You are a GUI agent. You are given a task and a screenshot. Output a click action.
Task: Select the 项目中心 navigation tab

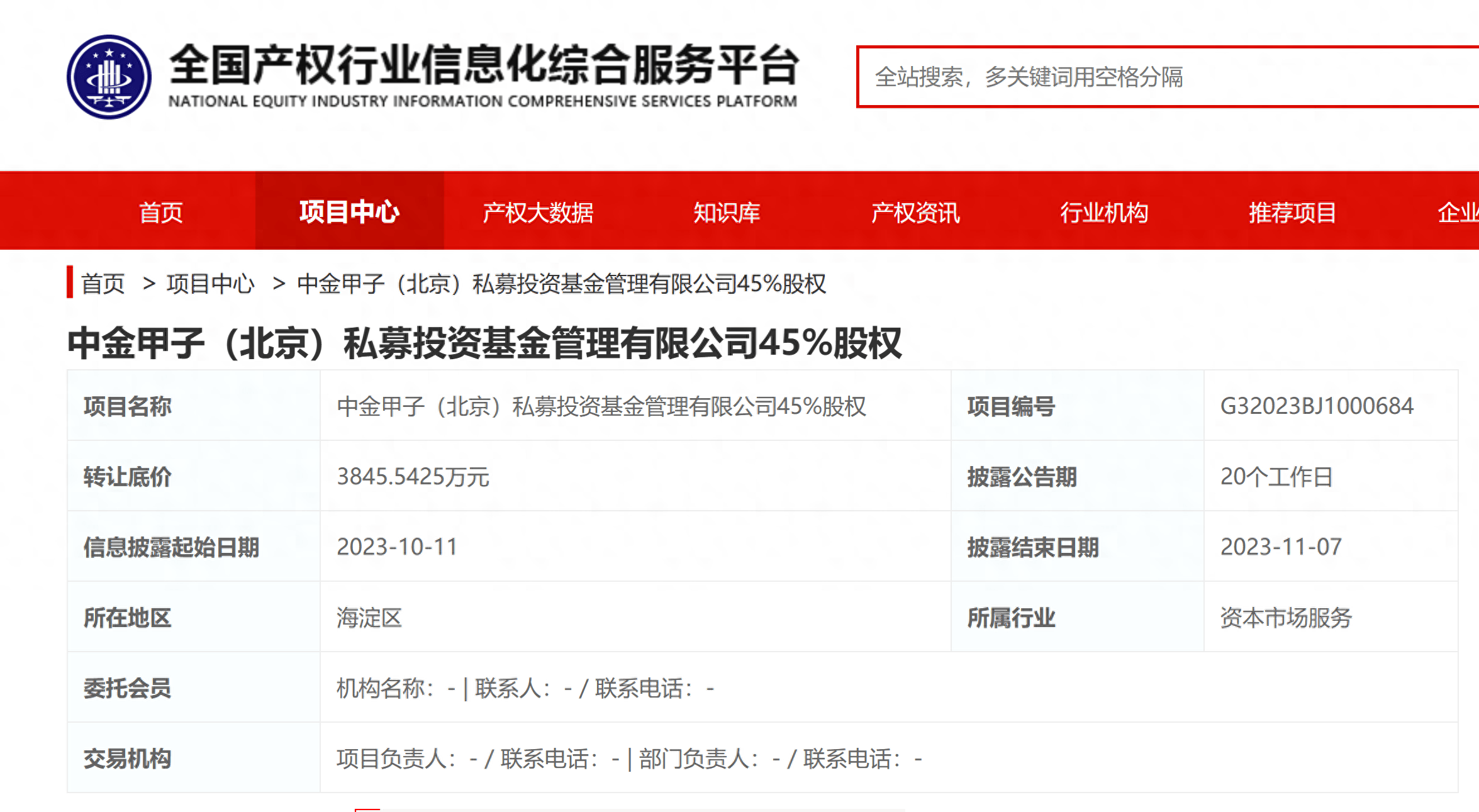349,212
